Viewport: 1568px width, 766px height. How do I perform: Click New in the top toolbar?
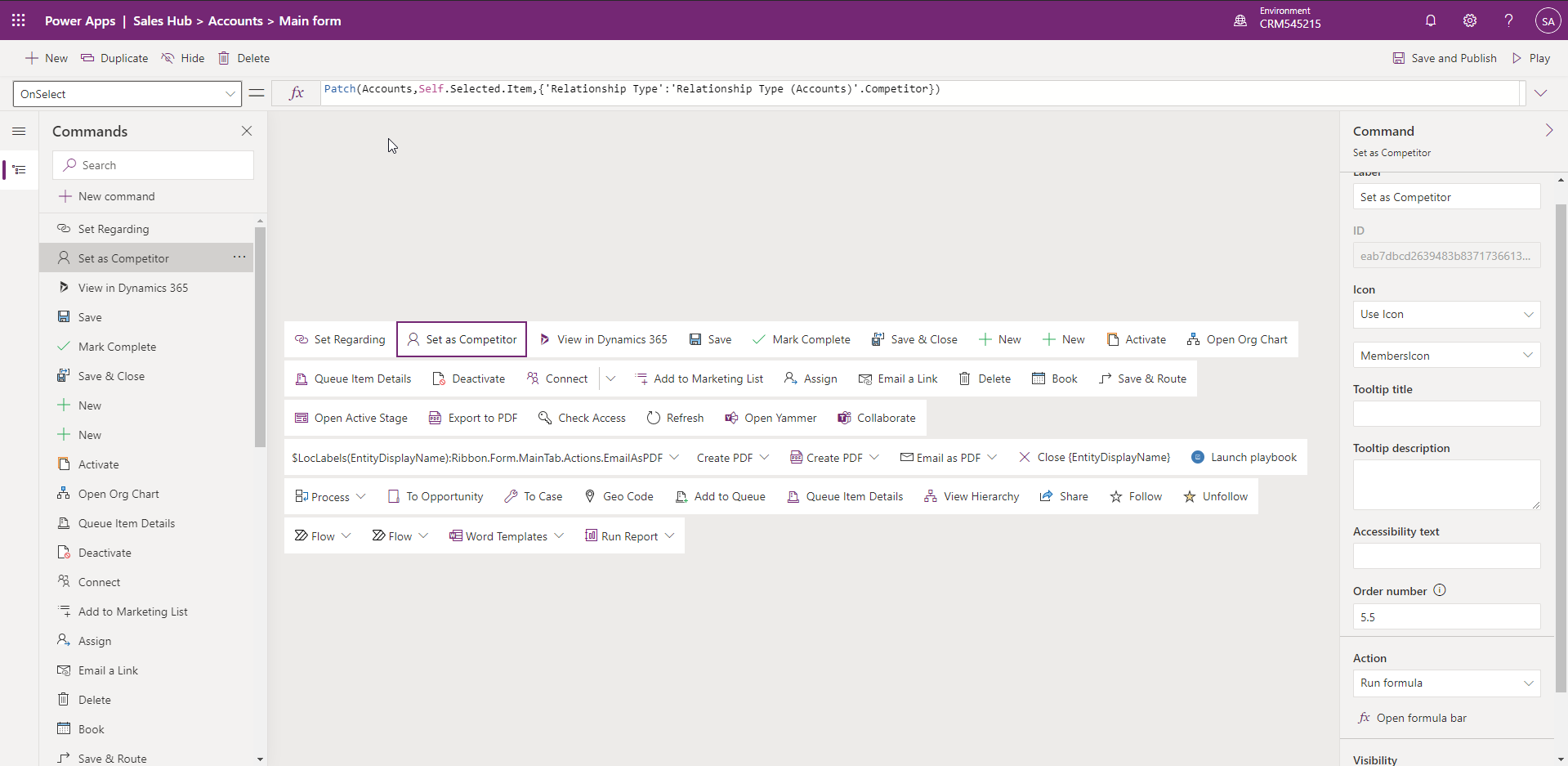(47, 58)
